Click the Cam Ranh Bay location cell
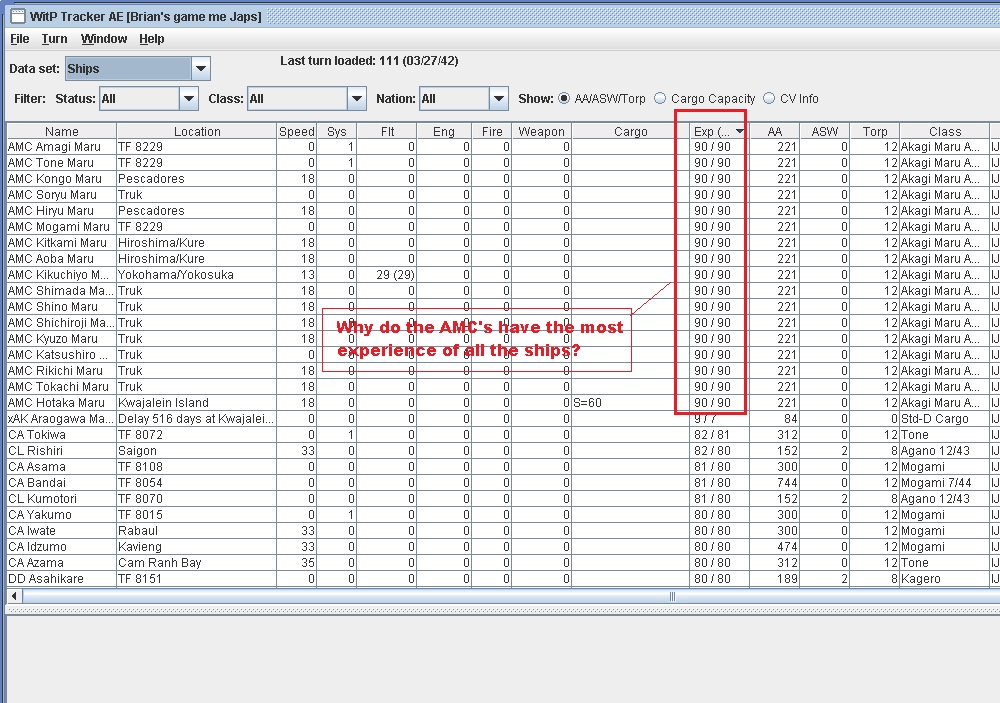Image resolution: width=1000 pixels, height=703 pixels. 197,563
